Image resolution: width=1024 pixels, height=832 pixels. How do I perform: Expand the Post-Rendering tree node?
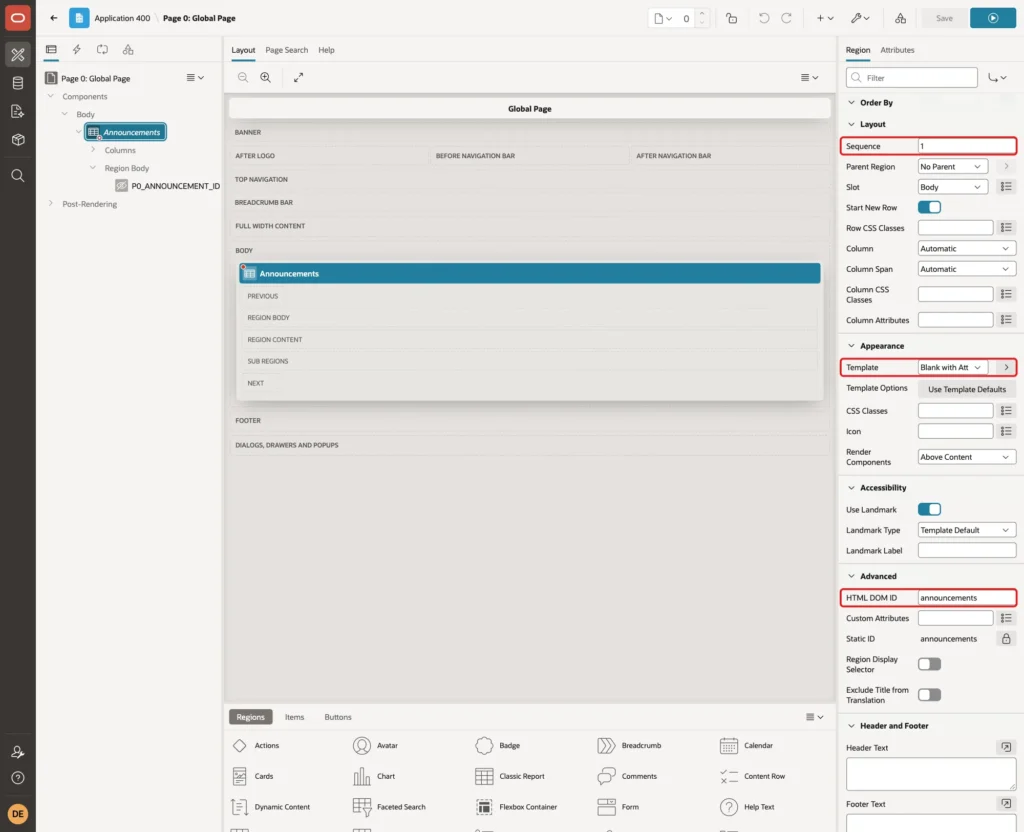pyautogui.click(x=50, y=204)
